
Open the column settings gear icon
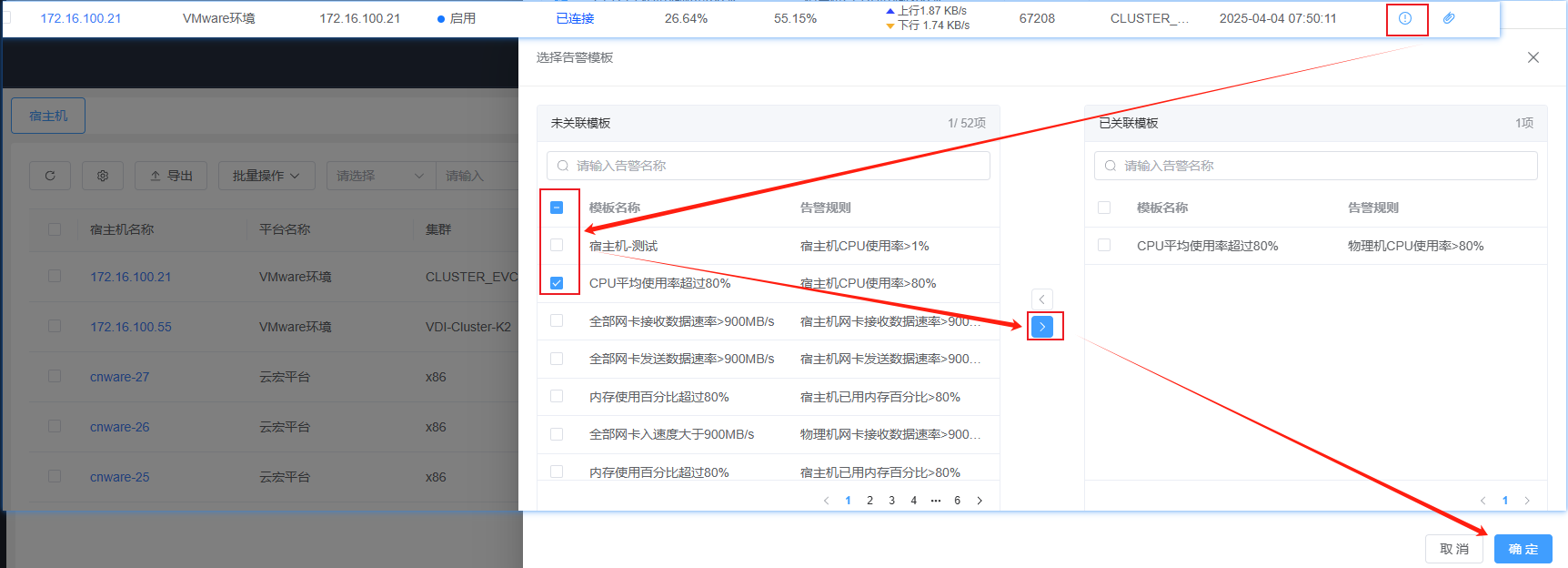[x=103, y=176]
